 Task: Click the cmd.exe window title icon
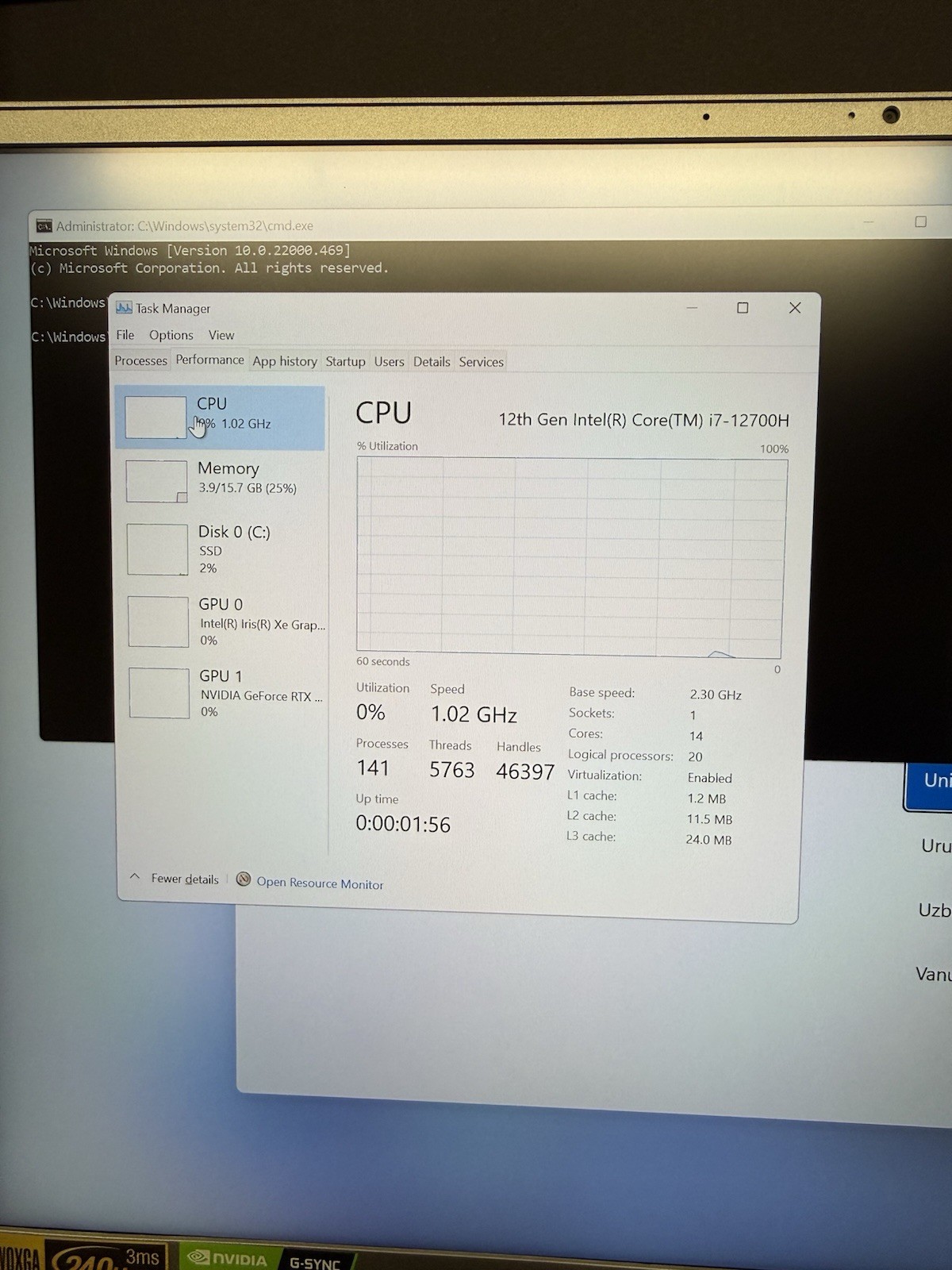pyautogui.click(x=44, y=225)
